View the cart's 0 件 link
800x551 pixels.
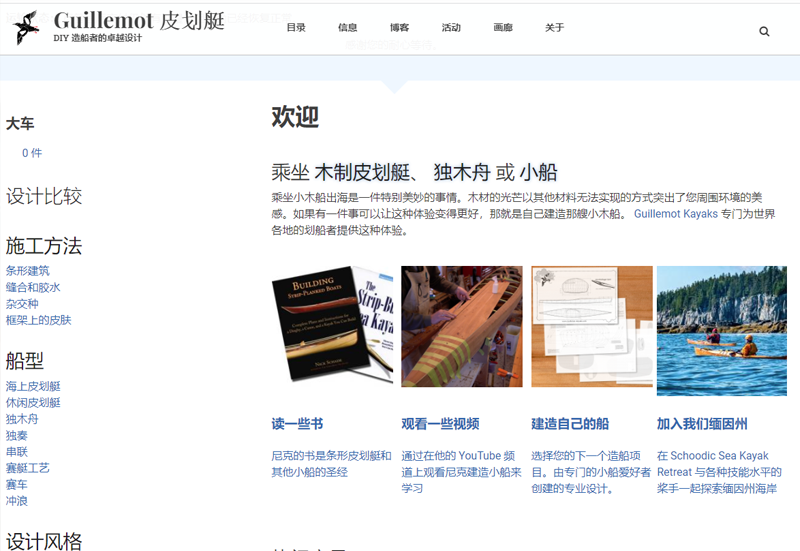pos(32,153)
